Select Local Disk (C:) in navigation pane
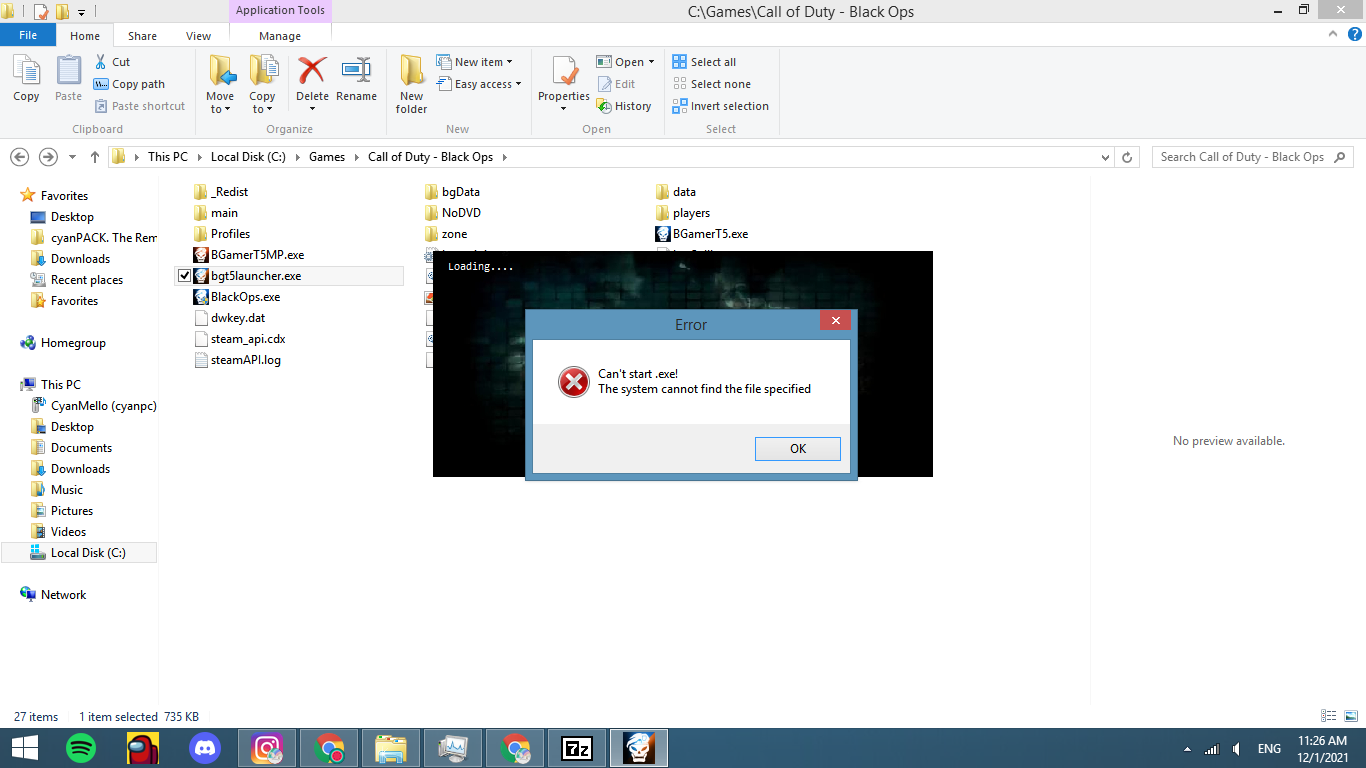Viewport: 1366px width, 768px height. (88, 553)
